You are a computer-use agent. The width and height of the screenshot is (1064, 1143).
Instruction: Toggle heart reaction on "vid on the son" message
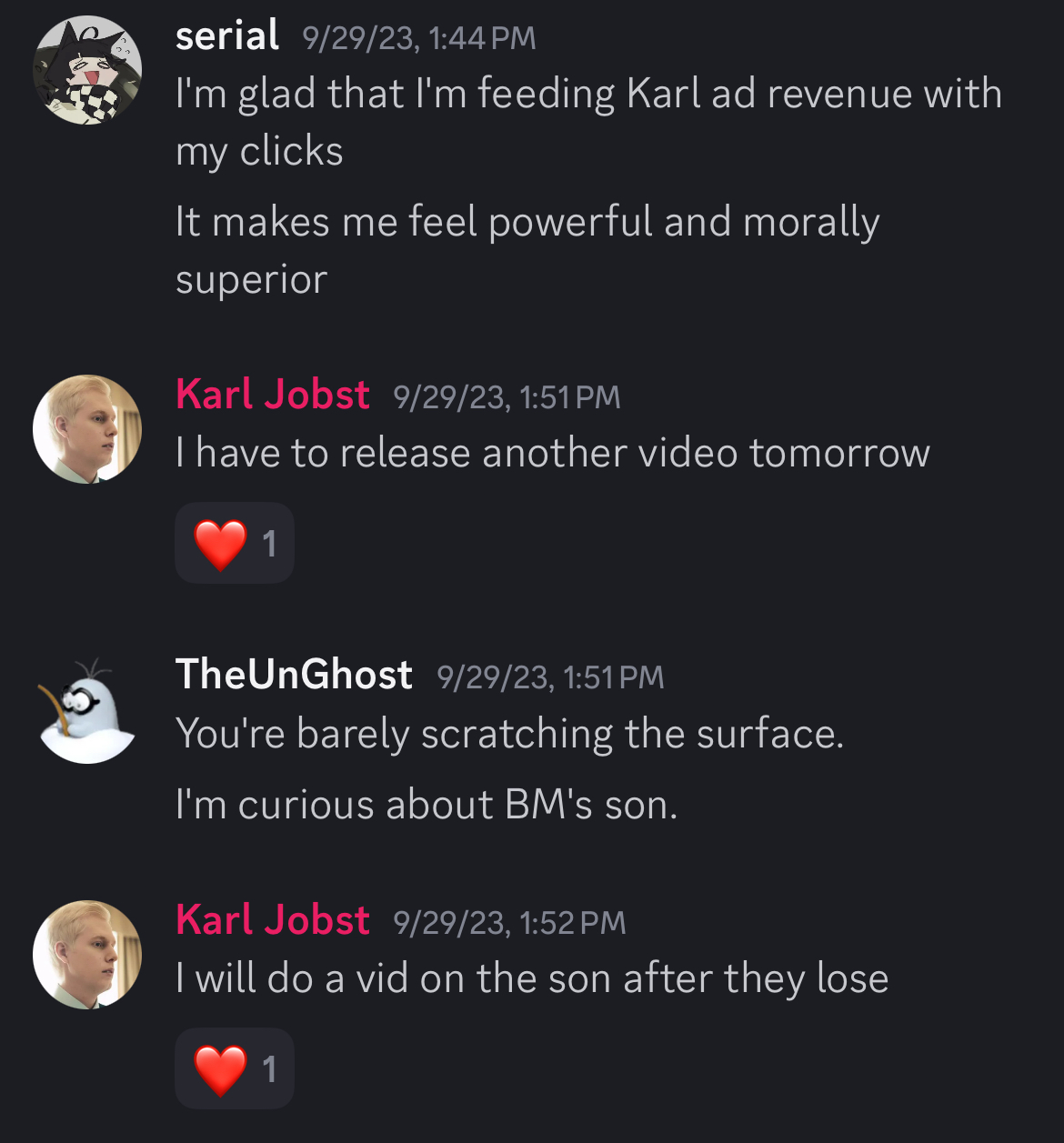coord(235,1069)
